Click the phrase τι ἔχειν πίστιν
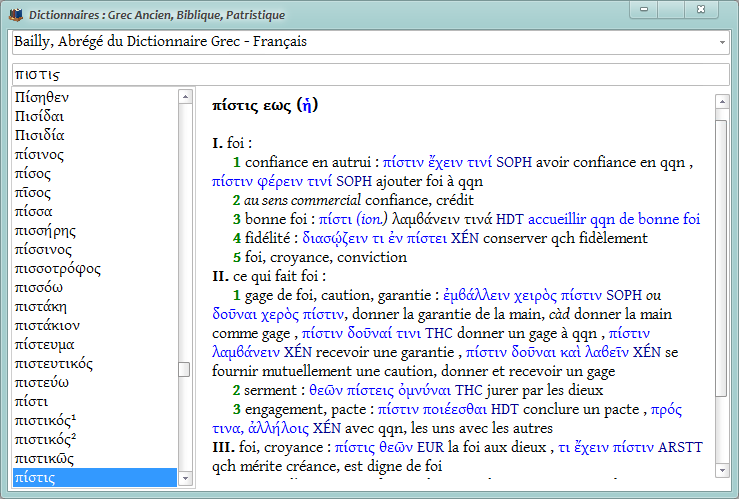The height and width of the screenshot is (499, 739). click(606, 447)
